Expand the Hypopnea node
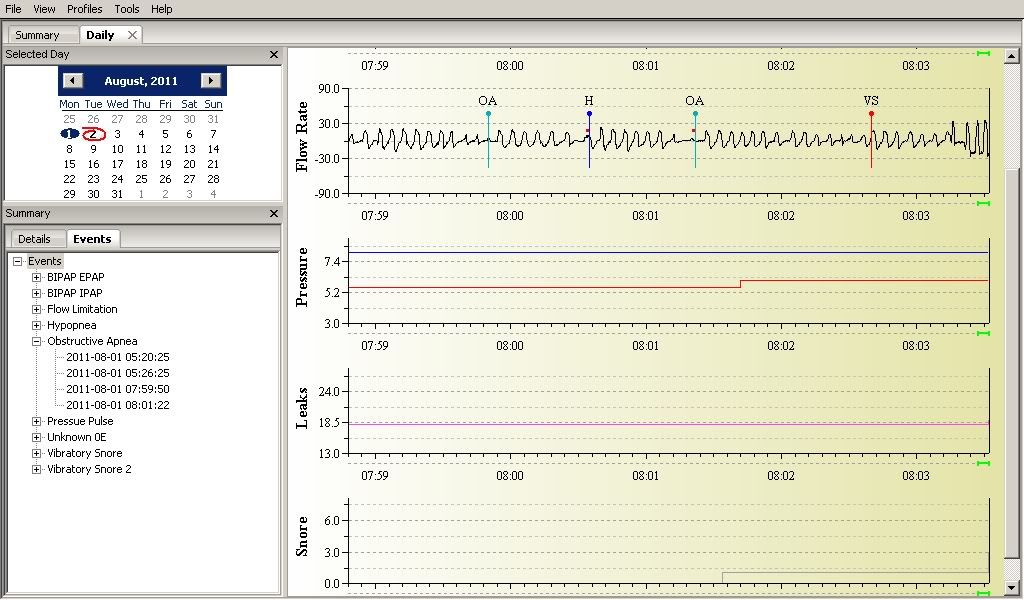The width and height of the screenshot is (1024, 600). 37,325
